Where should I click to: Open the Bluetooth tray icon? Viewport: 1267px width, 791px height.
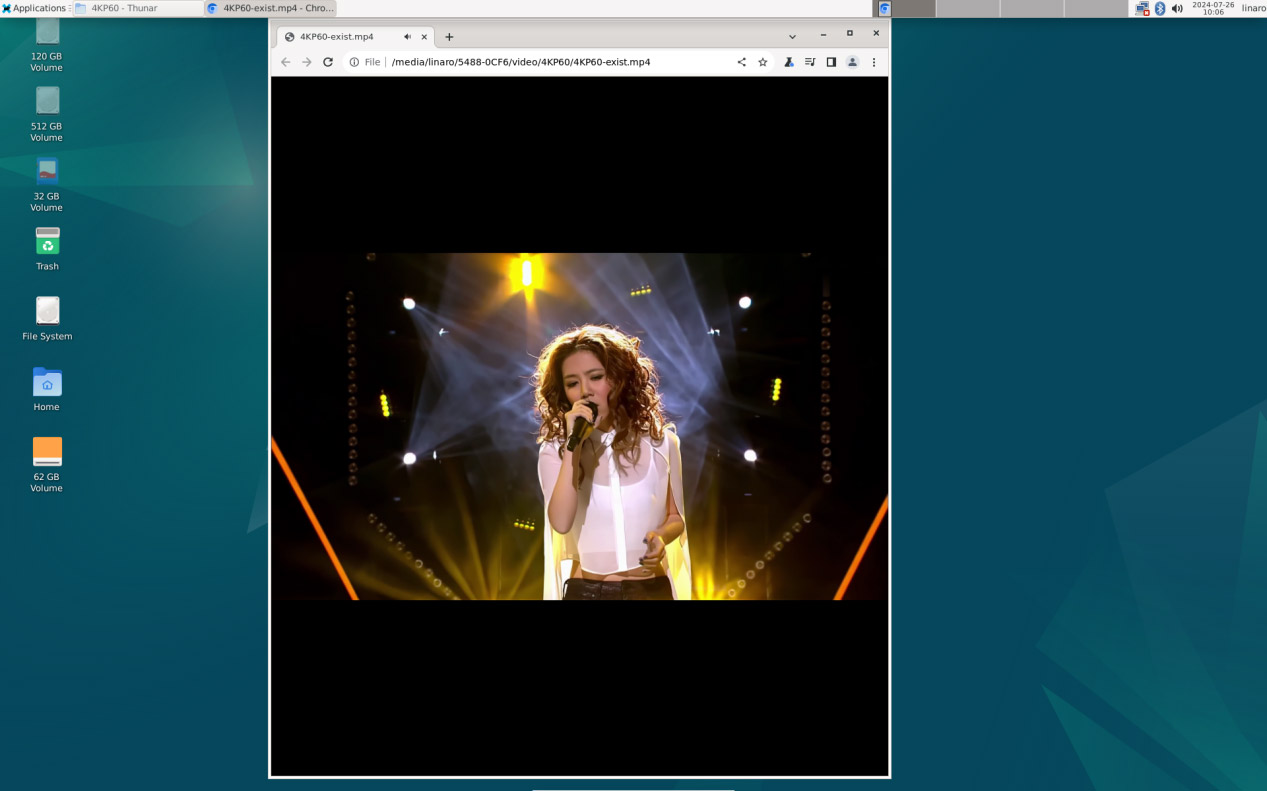coord(1160,8)
